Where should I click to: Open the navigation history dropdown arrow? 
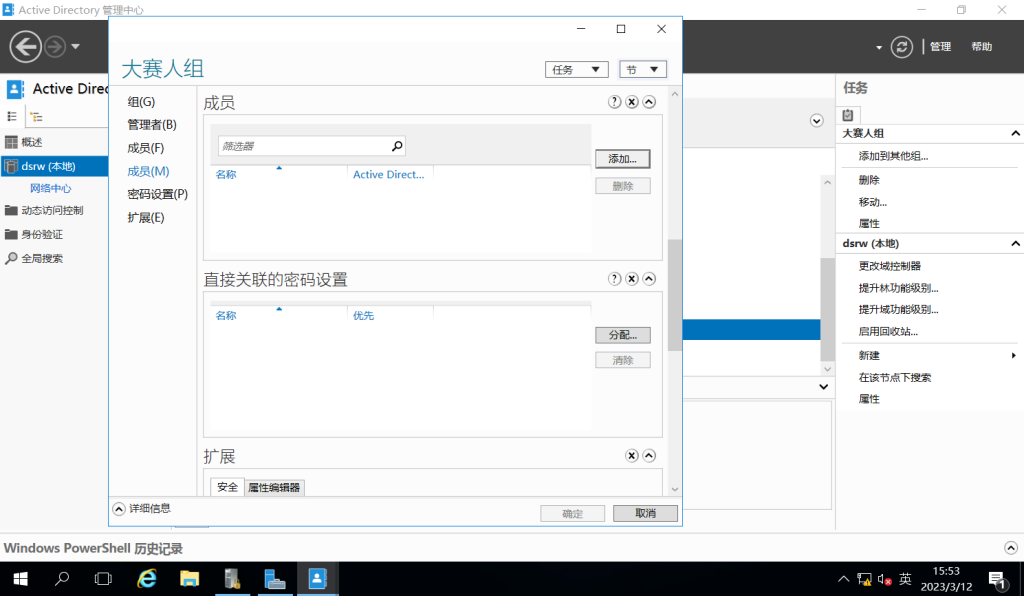pos(75,46)
